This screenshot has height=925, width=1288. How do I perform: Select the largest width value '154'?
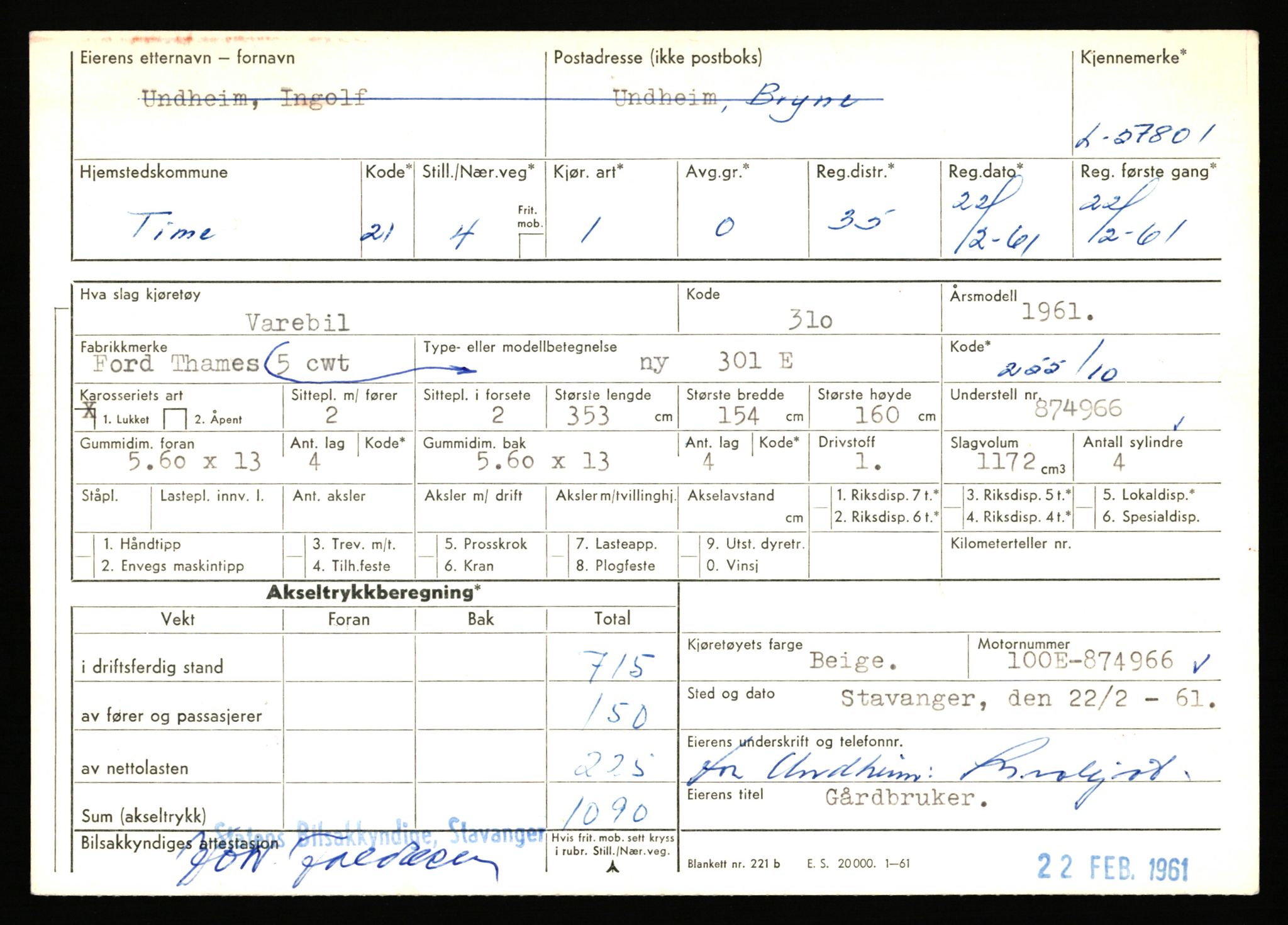coord(738,416)
